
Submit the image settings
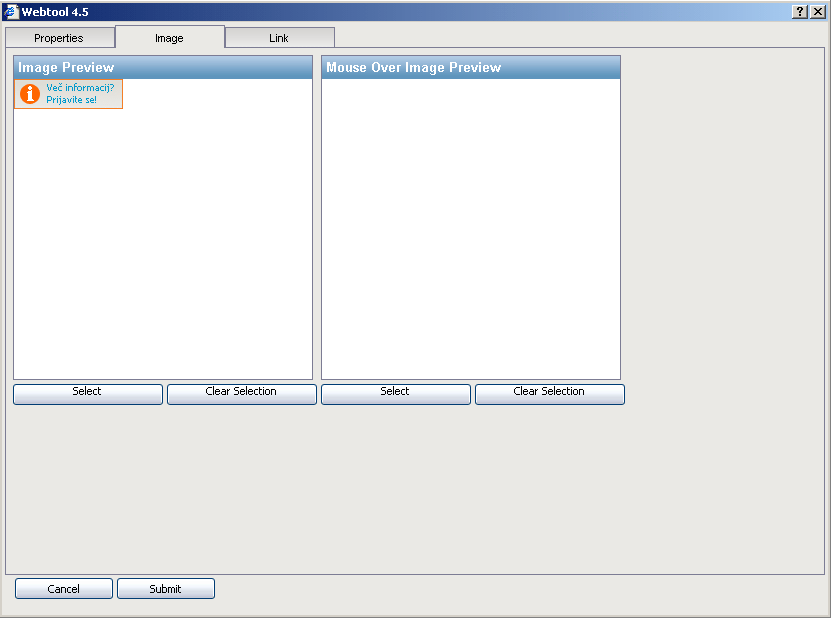(166, 589)
